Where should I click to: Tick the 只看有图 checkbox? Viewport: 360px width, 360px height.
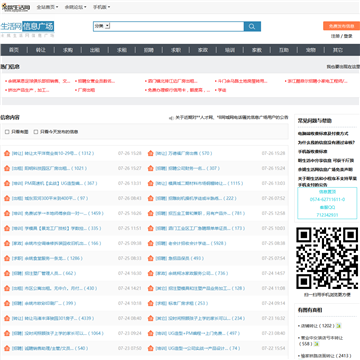tap(7, 132)
